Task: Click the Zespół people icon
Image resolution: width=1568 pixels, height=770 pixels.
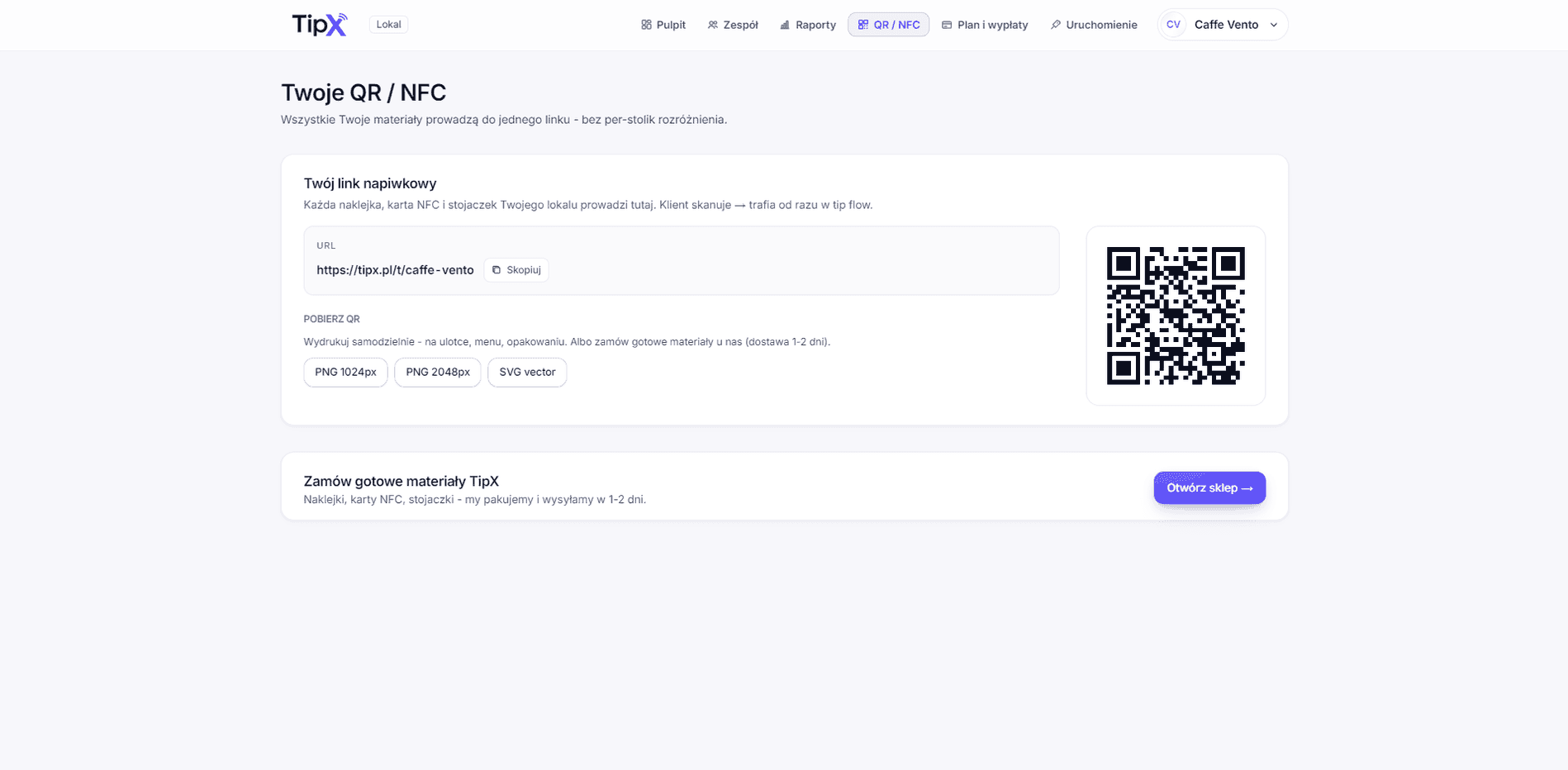Action: pyautogui.click(x=713, y=25)
